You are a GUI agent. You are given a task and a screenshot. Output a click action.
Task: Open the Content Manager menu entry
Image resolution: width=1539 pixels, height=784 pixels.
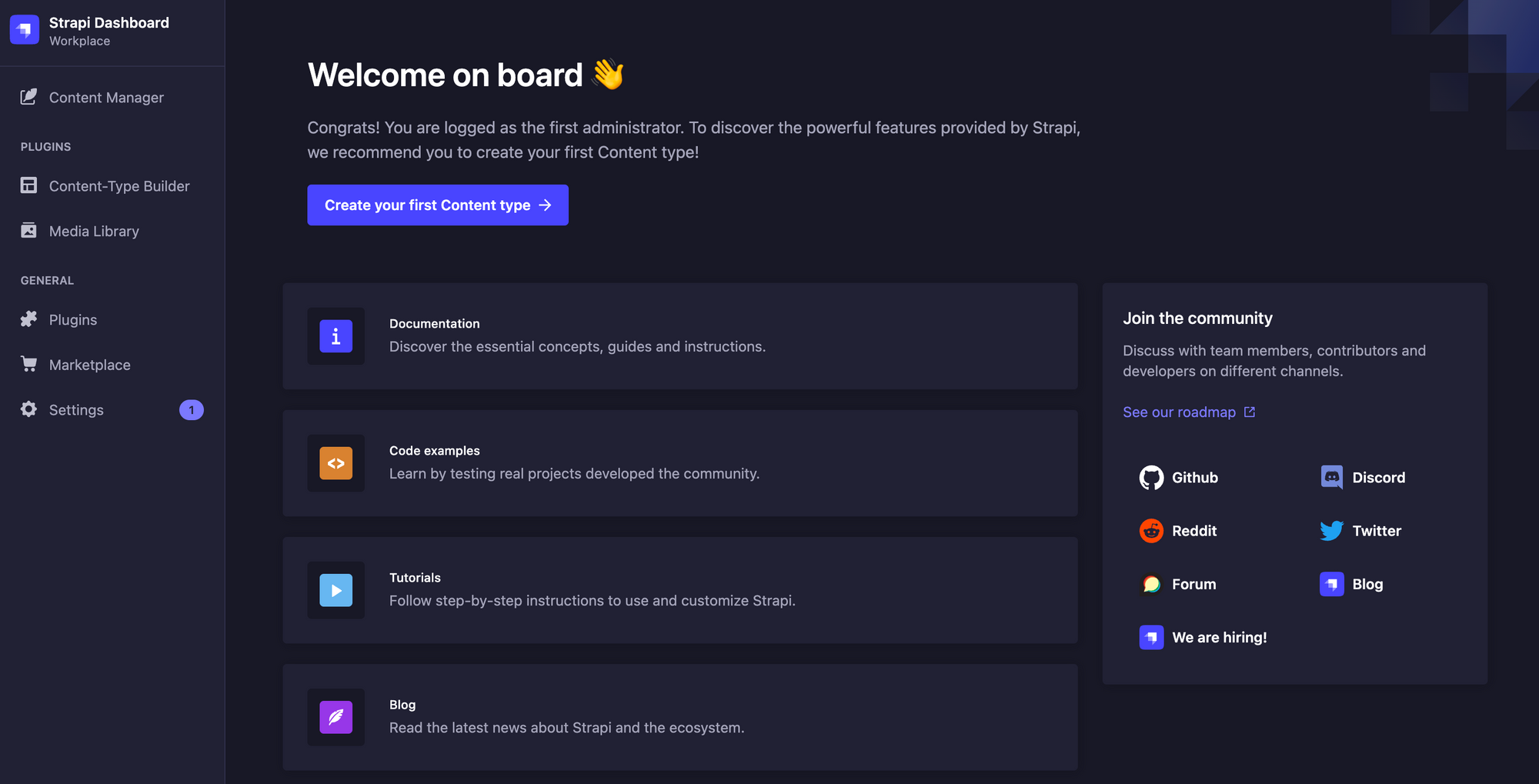(x=106, y=97)
